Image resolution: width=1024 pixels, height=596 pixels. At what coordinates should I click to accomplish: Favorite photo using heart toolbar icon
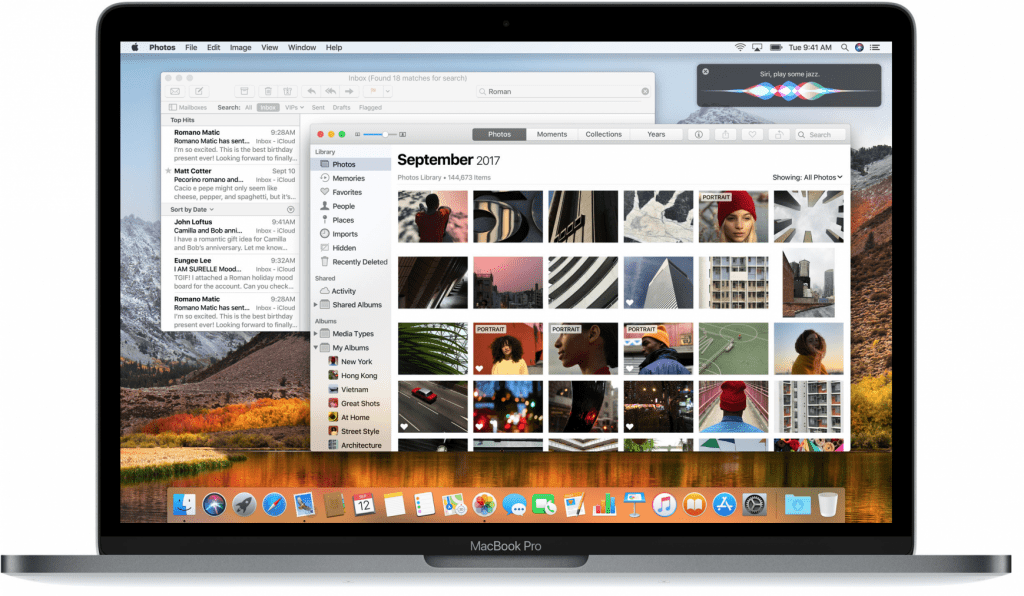point(752,134)
